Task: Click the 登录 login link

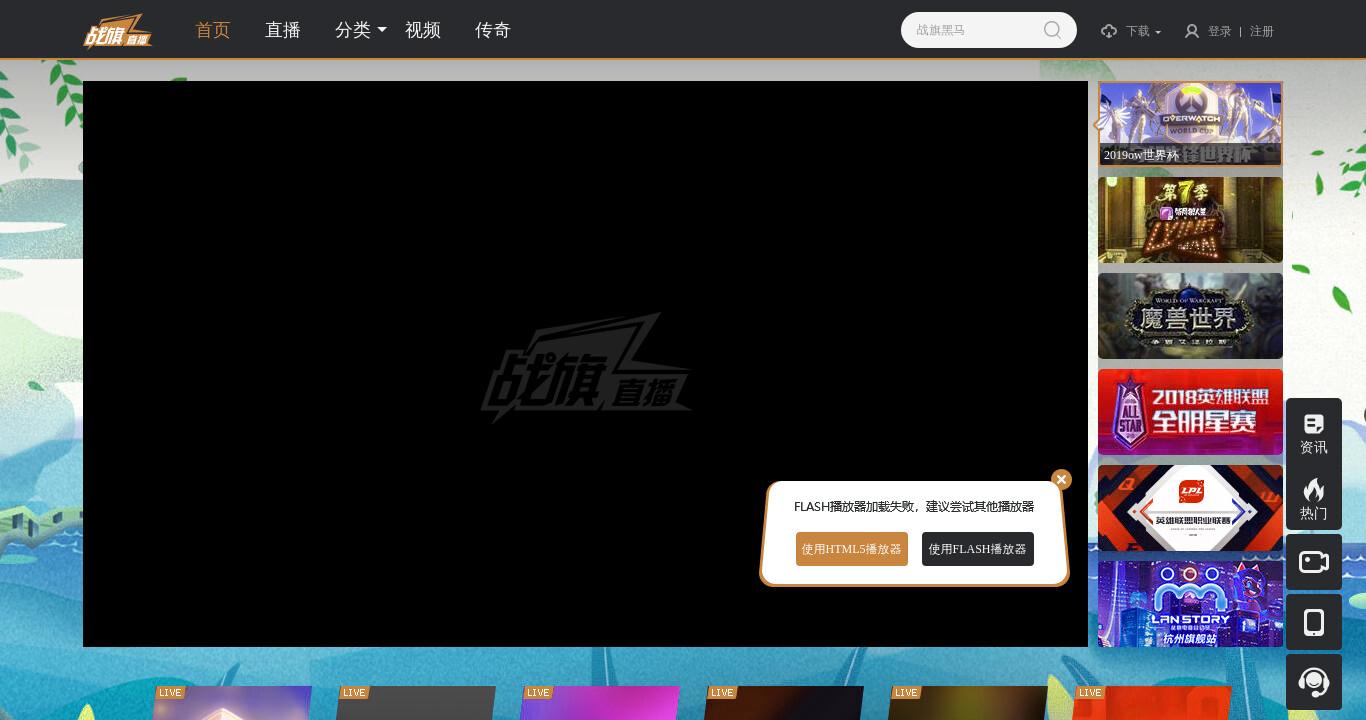Action: coord(1220,31)
